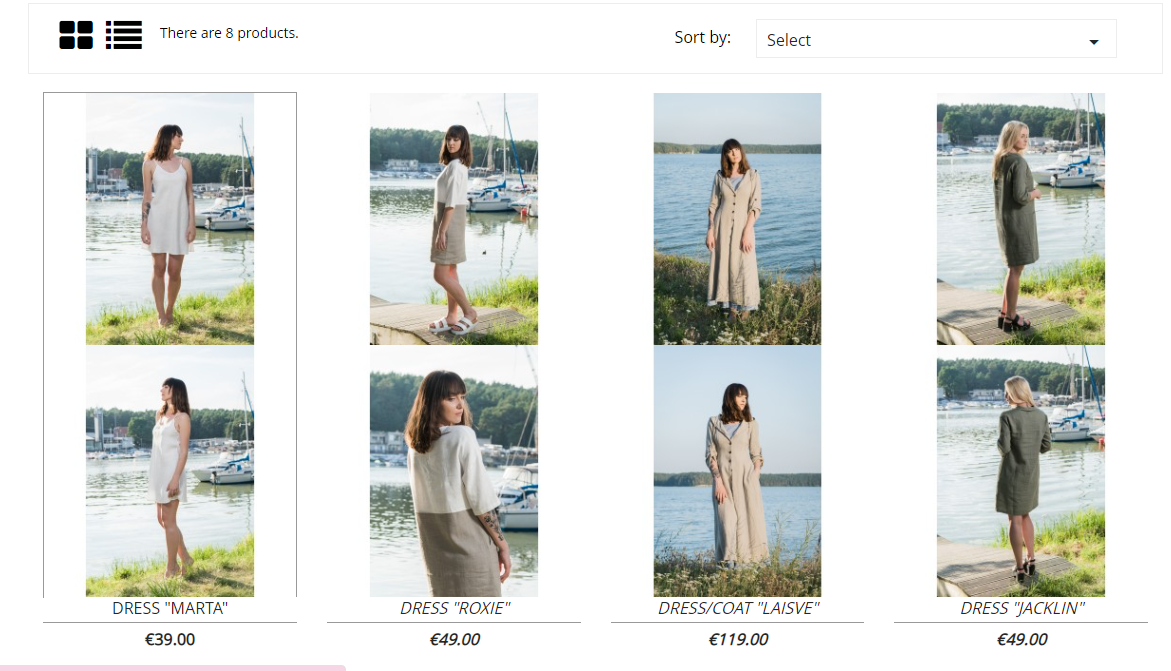
Task: Switch to grid view icon
Action: 76,34
